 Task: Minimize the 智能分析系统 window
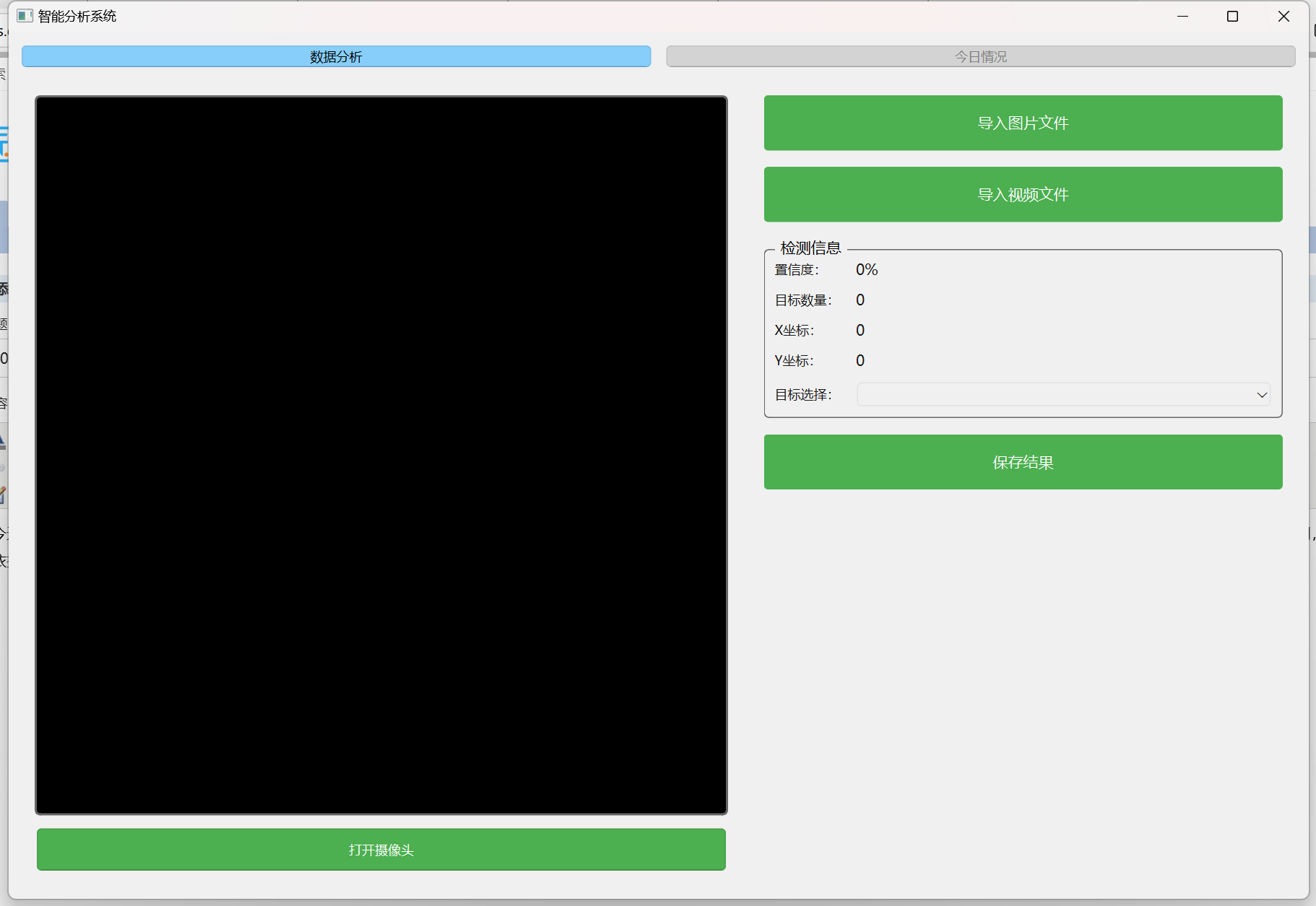coord(1182,16)
